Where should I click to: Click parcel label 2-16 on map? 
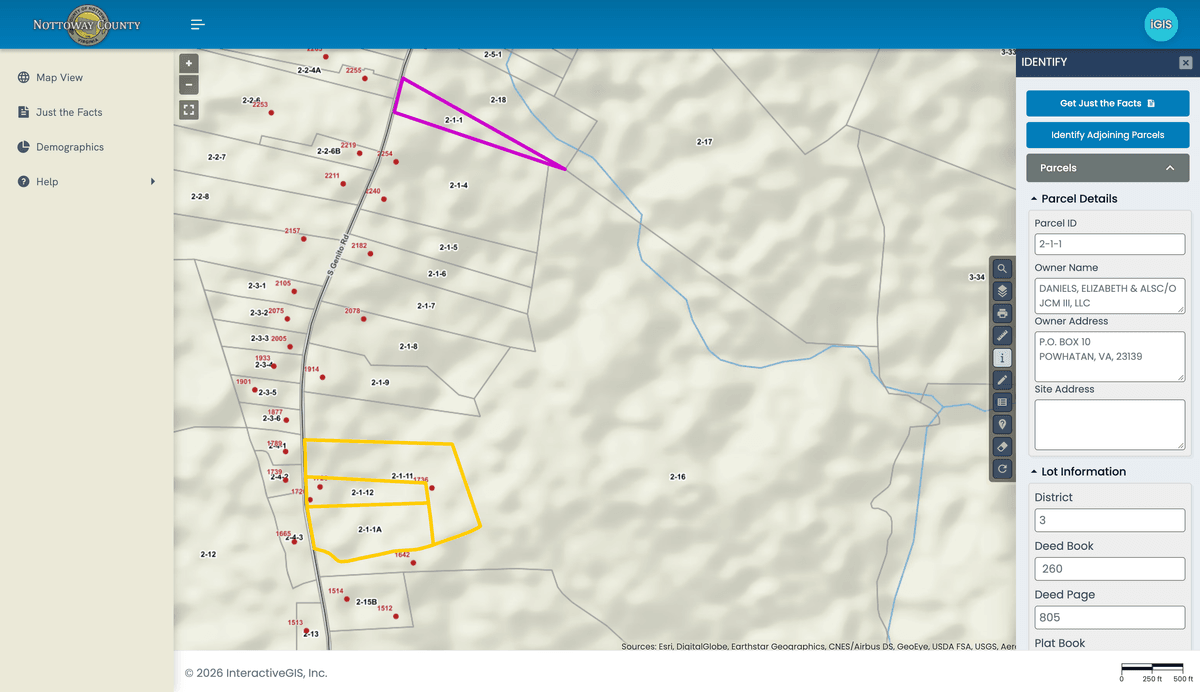pyautogui.click(x=678, y=477)
